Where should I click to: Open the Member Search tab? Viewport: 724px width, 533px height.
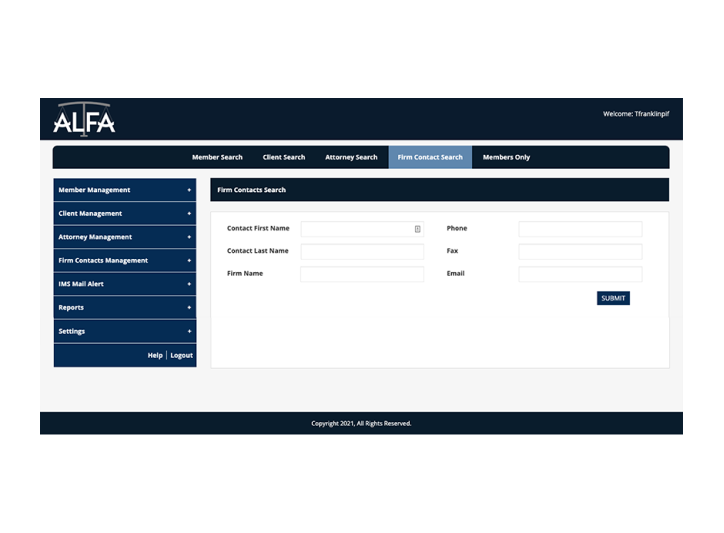click(217, 157)
